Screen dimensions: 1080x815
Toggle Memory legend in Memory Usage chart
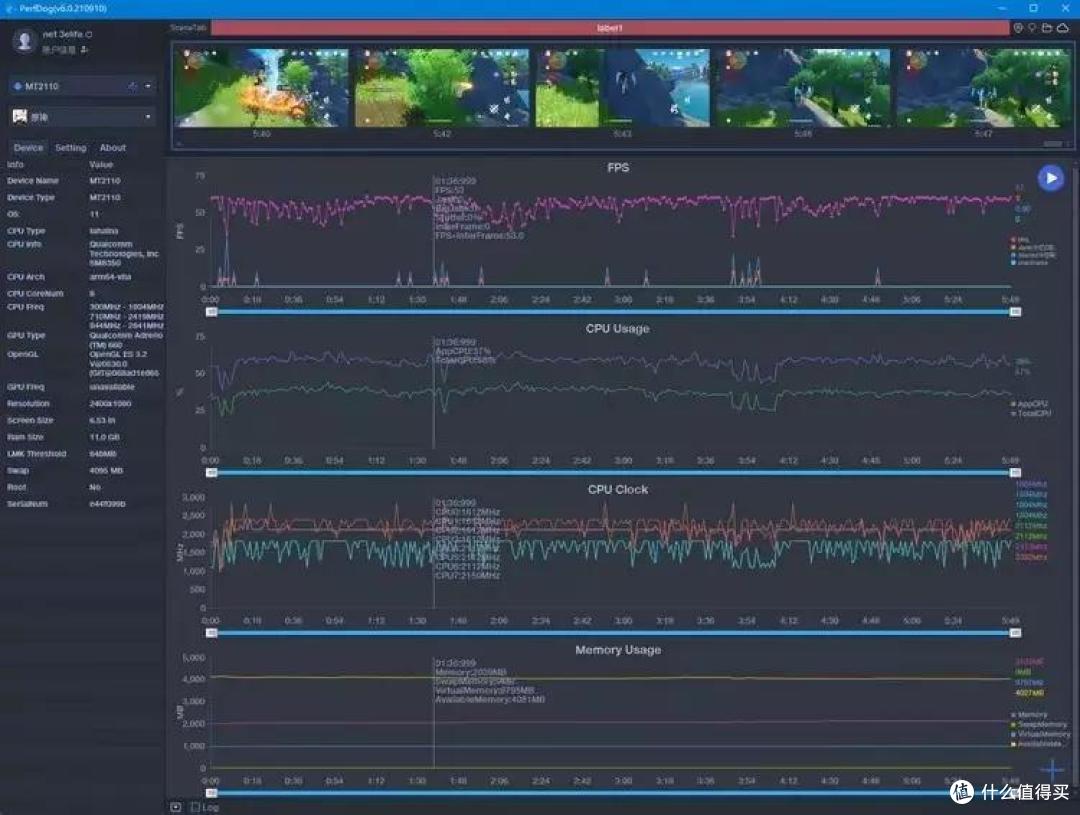pyautogui.click(x=1030, y=715)
